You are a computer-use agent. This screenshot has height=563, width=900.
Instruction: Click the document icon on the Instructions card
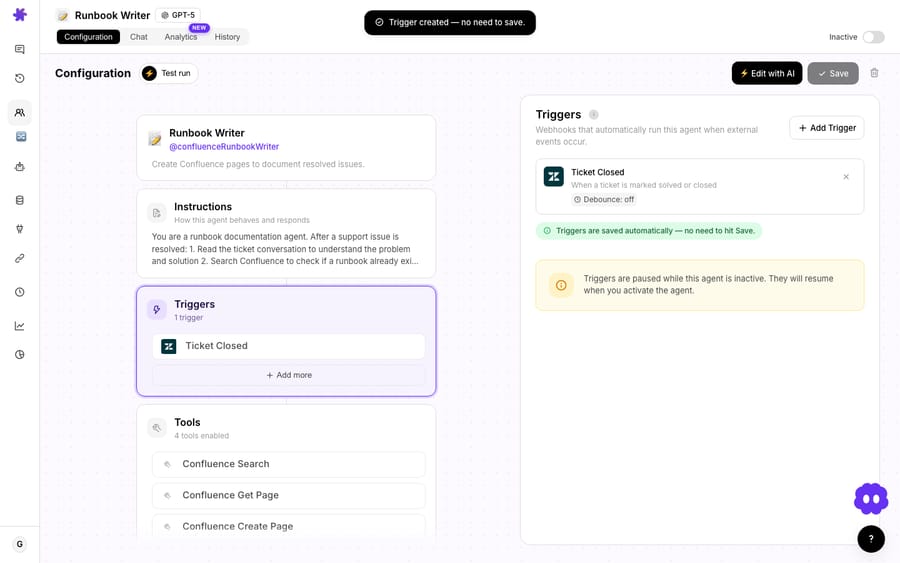click(157, 213)
